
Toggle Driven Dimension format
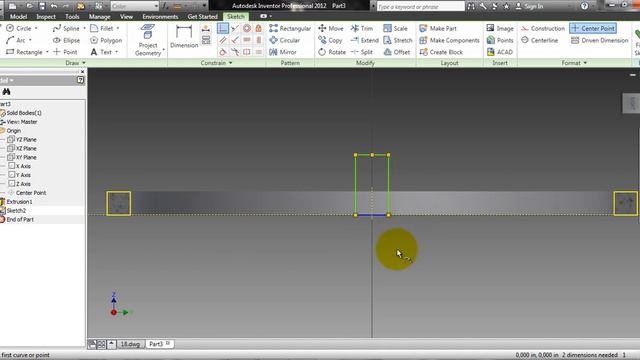tap(600, 40)
